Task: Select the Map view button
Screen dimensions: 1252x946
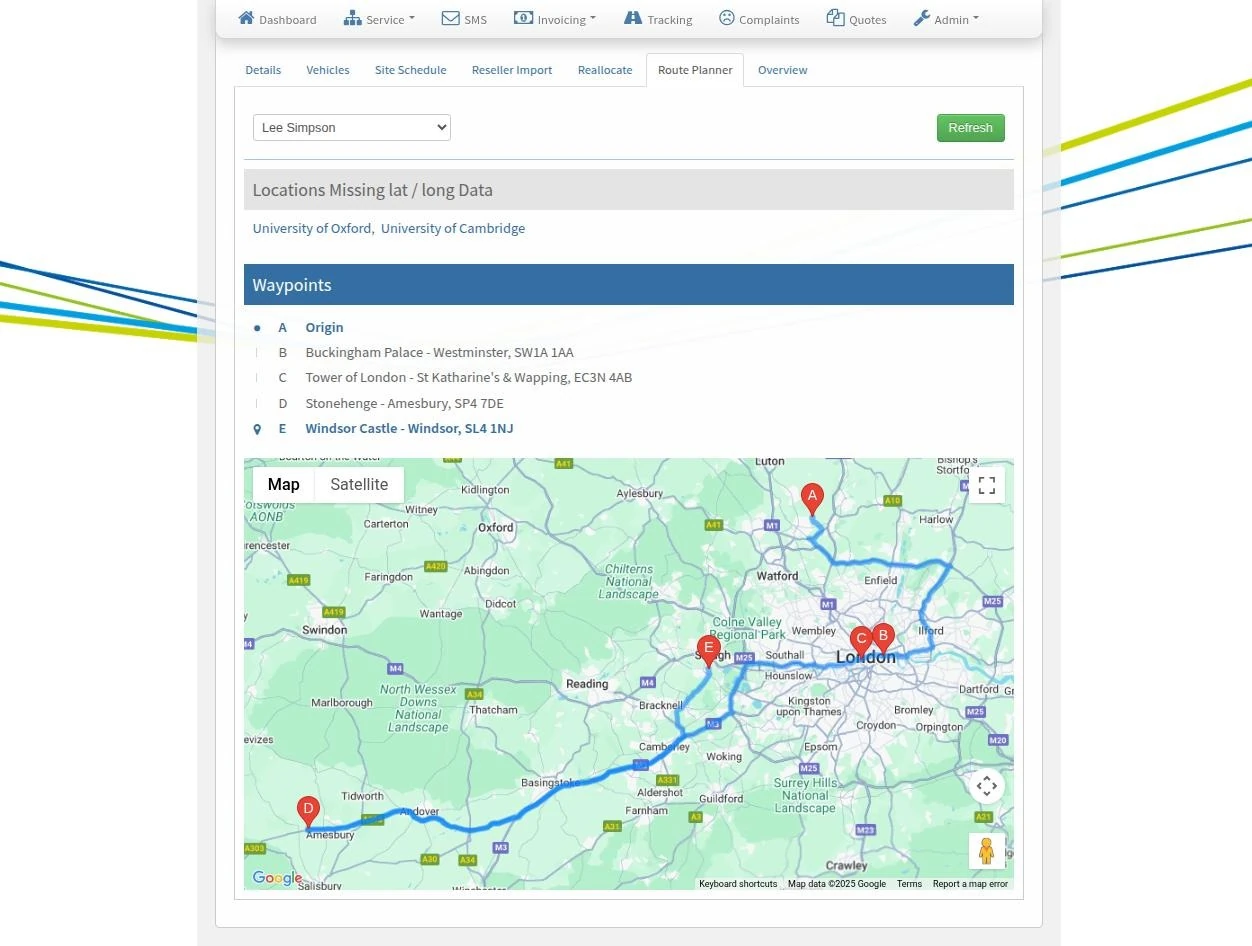Action: point(284,485)
